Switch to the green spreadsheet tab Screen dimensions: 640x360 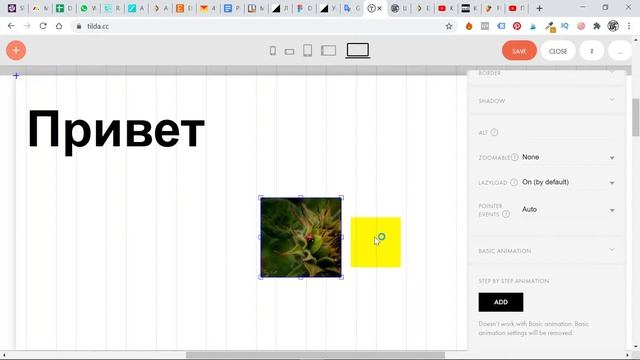point(64,8)
